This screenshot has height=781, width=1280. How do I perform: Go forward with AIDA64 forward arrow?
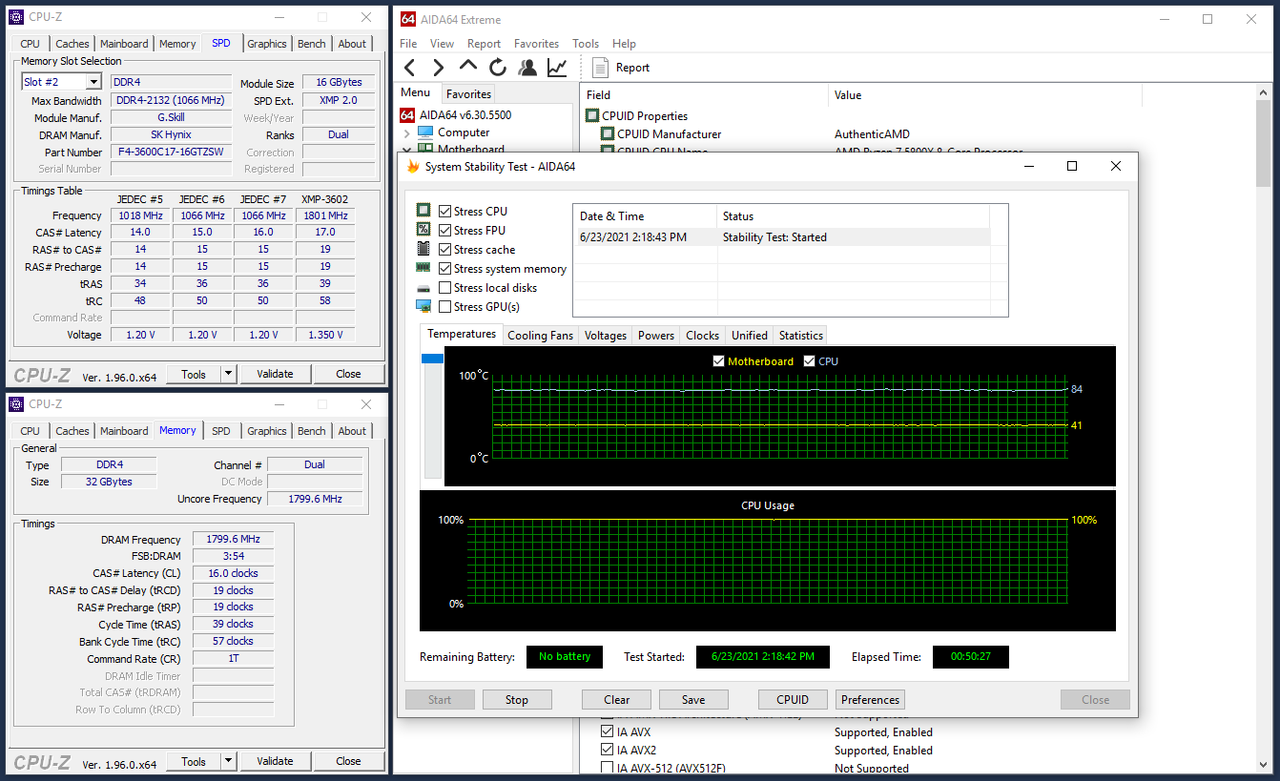pyautogui.click(x=438, y=67)
